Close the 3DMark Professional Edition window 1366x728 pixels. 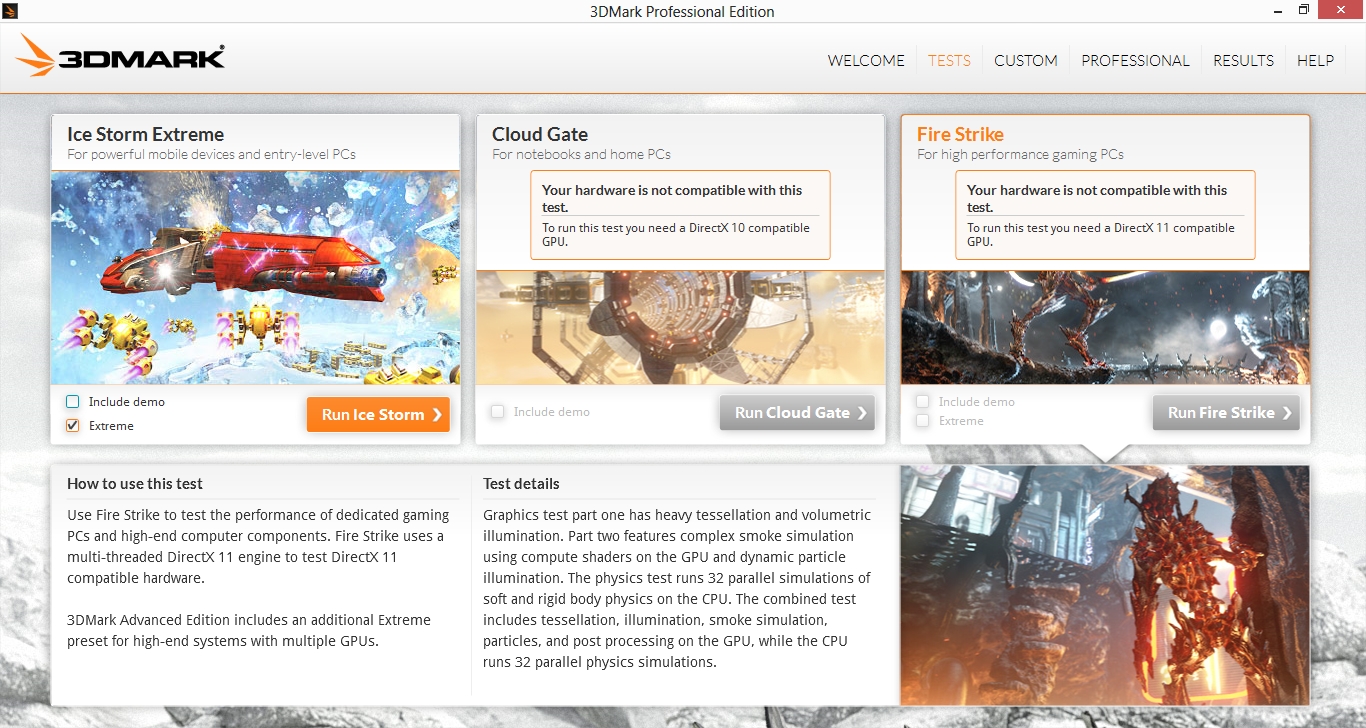(x=1341, y=11)
